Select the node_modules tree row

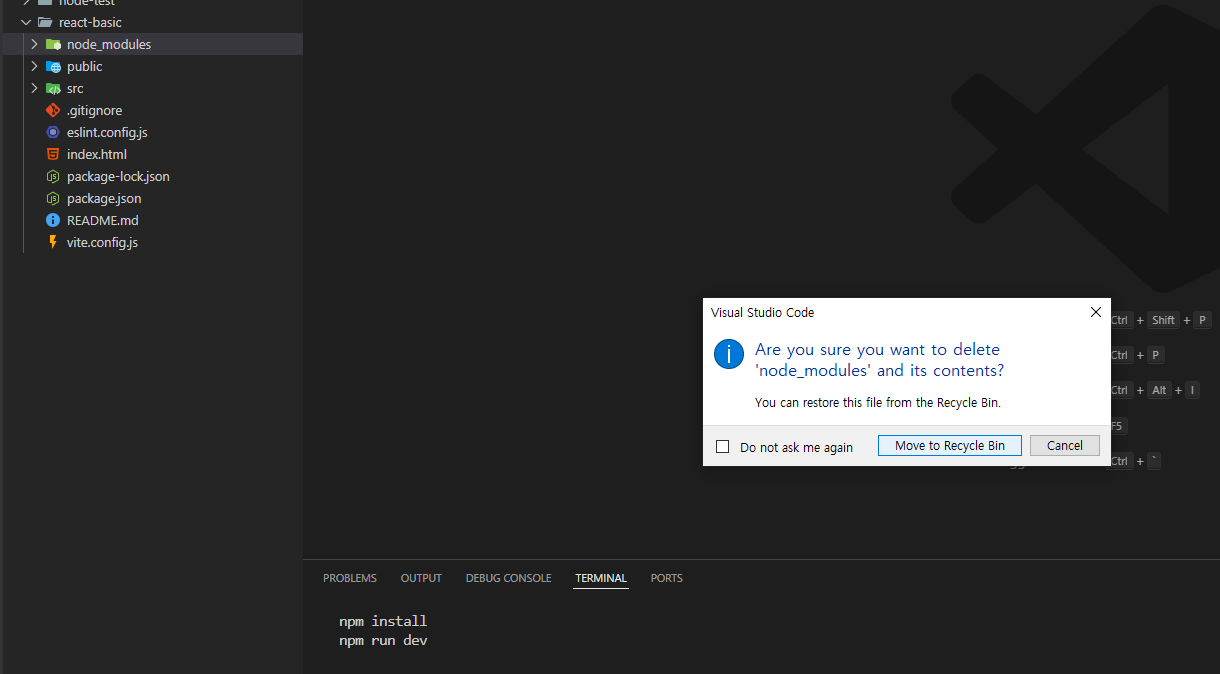tap(152, 44)
